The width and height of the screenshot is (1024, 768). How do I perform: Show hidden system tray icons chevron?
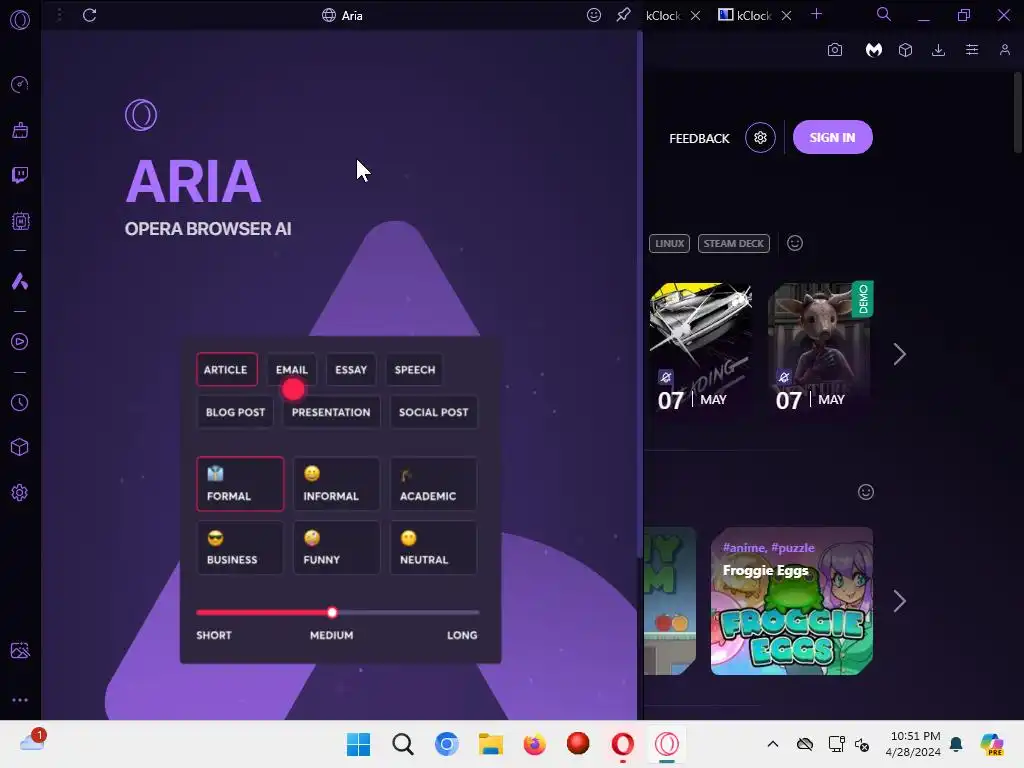point(773,744)
